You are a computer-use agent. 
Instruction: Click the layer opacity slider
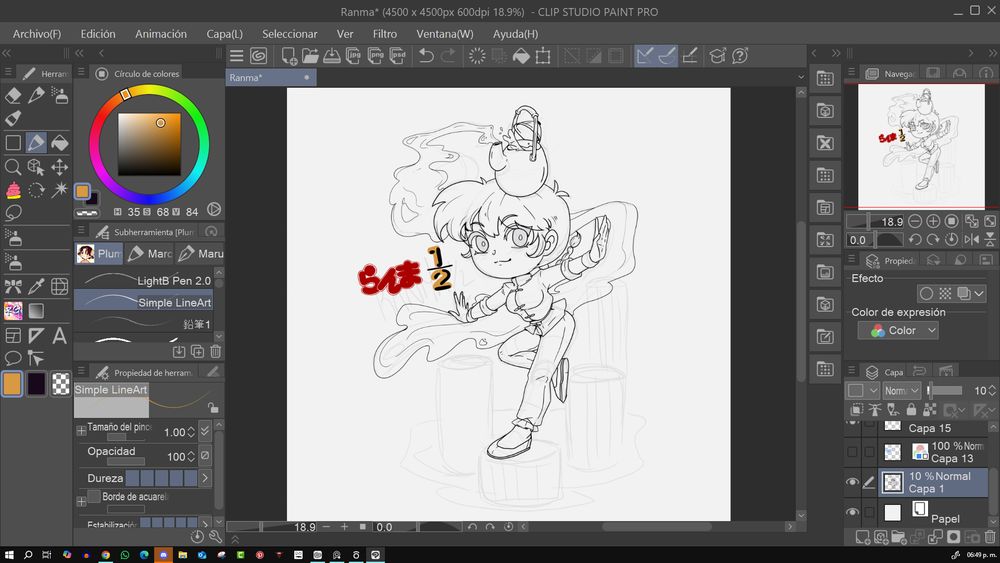945,390
